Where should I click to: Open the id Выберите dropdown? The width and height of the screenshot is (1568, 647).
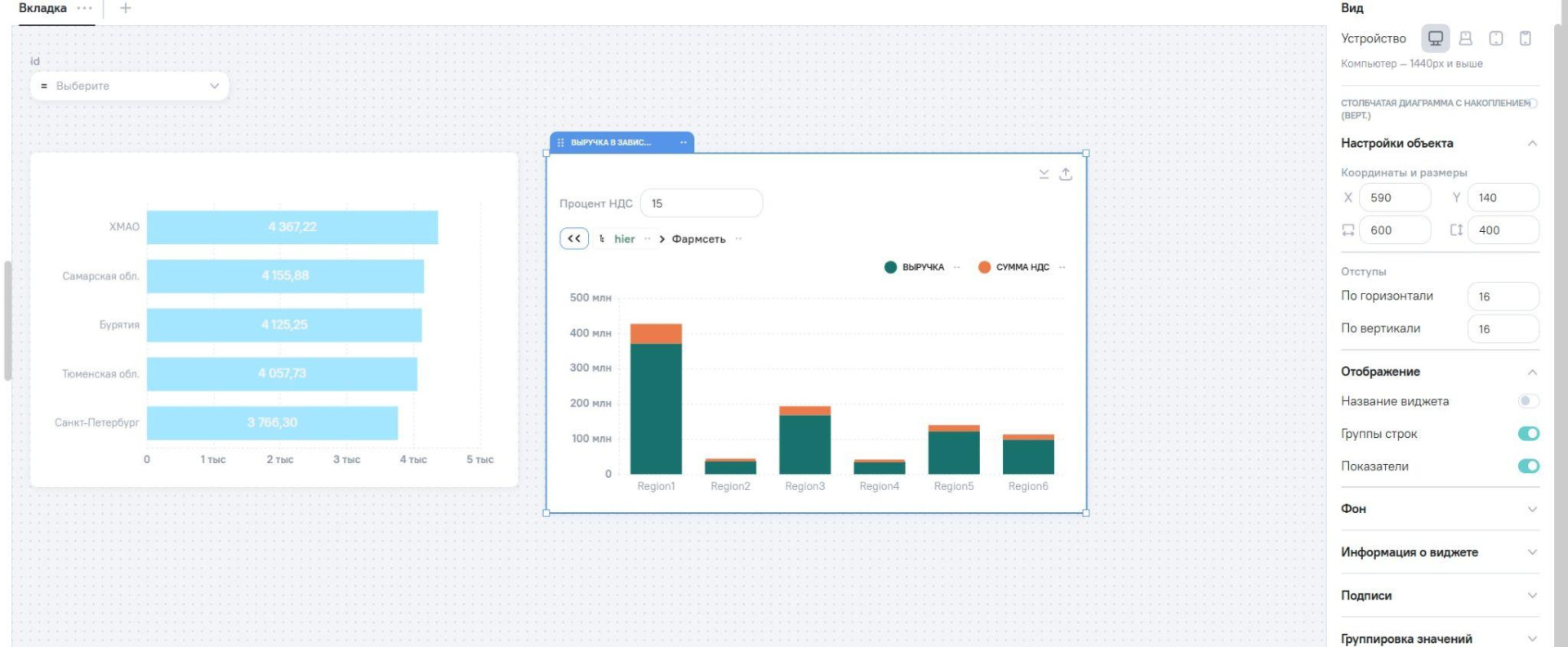[129, 86]
